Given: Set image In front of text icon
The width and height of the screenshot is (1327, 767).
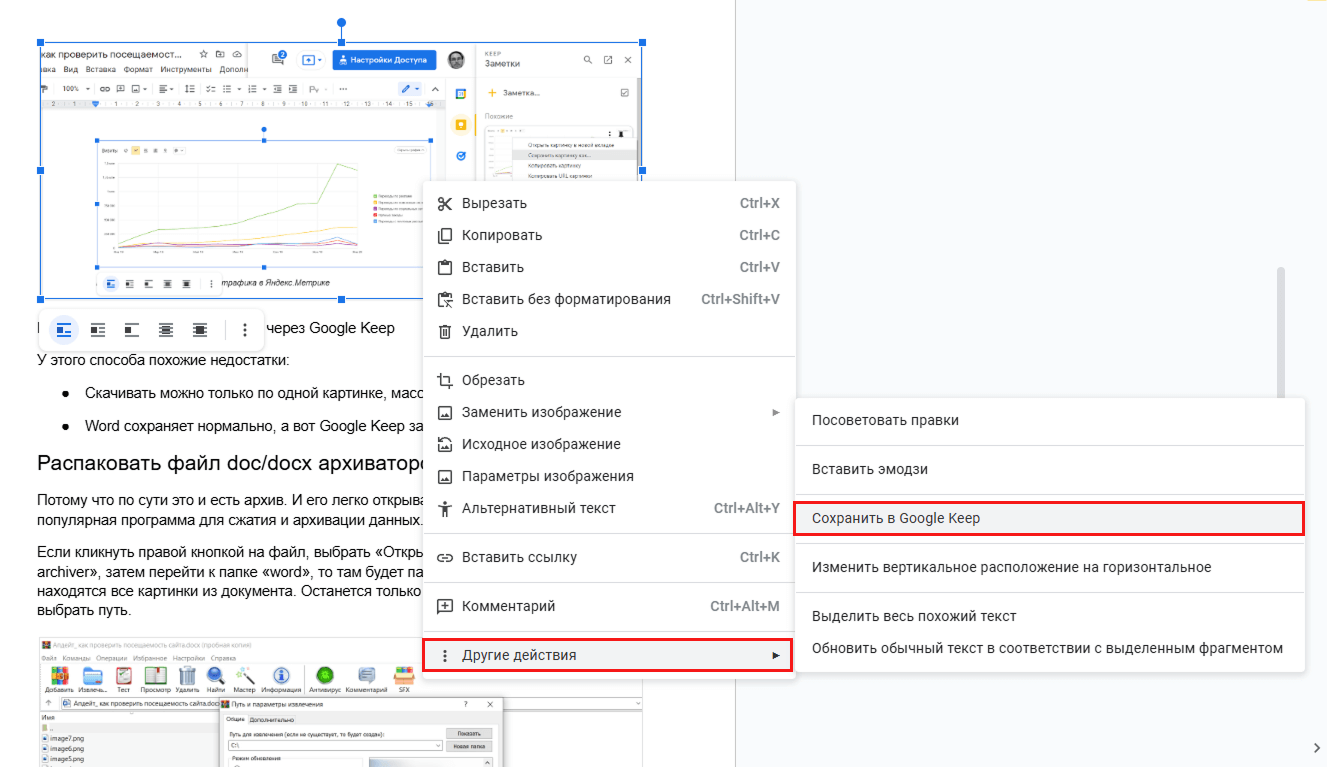Looking at the screenshot, I should pyautogui.click(x=200, y=329).
